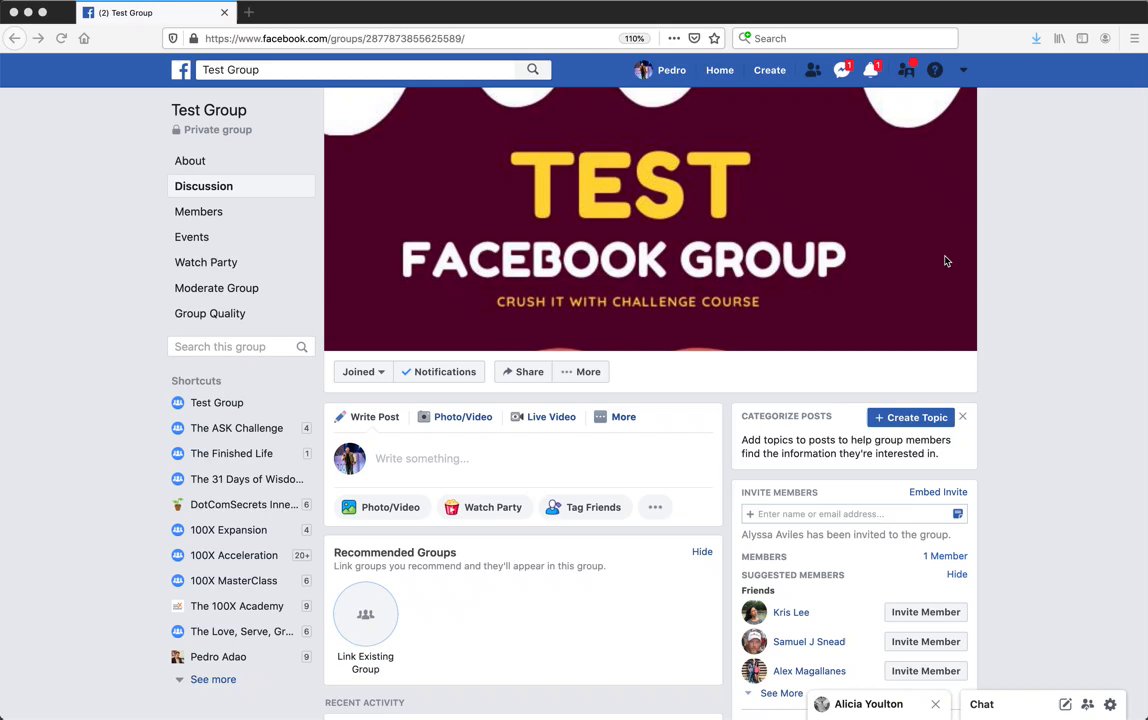
Task: Open the Notifications bell icon
Action: (x=871, y=70)
